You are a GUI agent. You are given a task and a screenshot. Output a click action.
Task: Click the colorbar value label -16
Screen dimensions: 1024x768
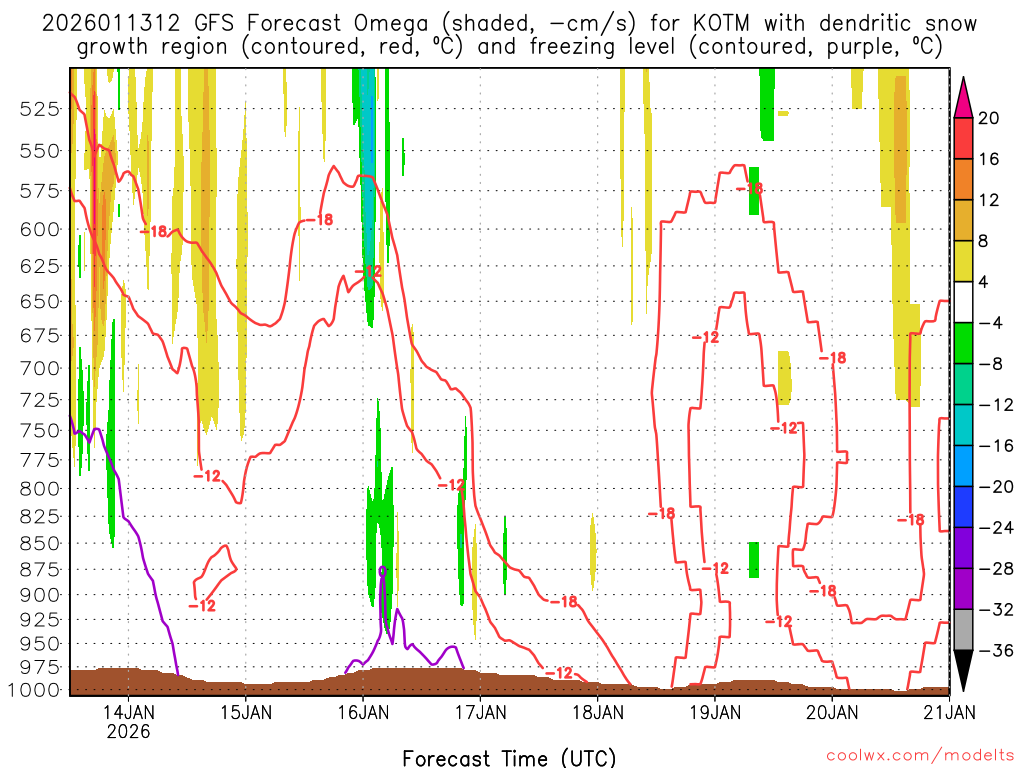tap(996, 446)
